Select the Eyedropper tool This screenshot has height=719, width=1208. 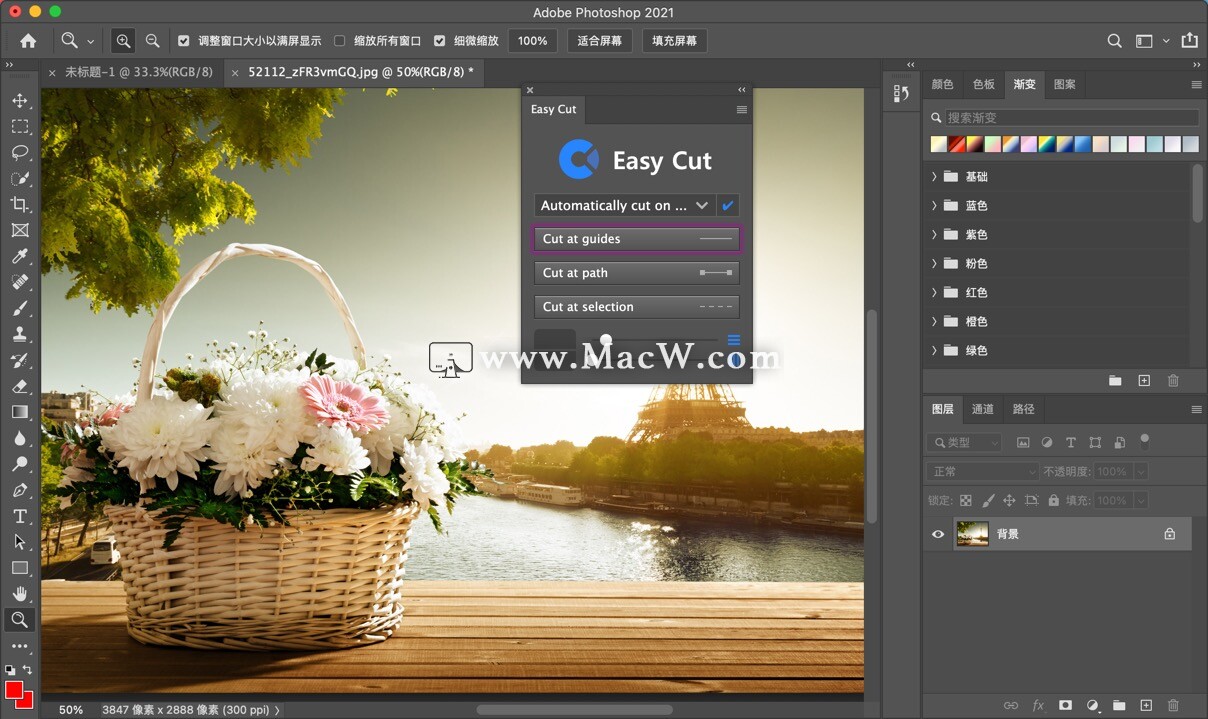[x=20, y=257]
